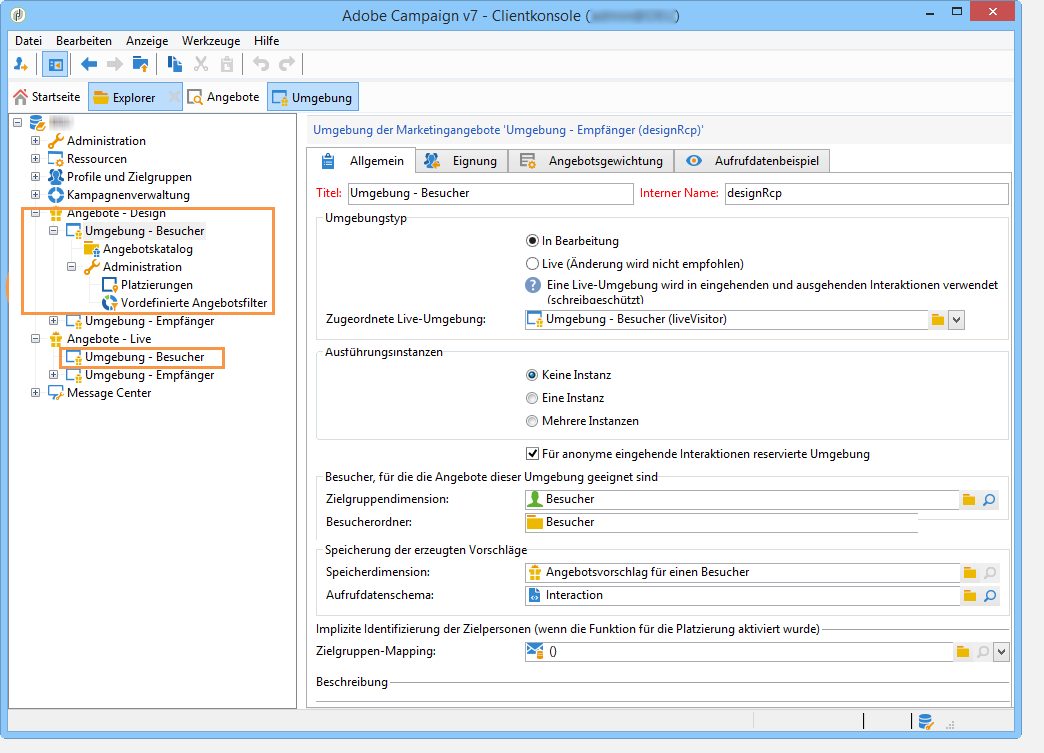The height and width of the screenshot is (753, 1044).
Task: Click into the Titel input field
Action: tap(491, 193)
